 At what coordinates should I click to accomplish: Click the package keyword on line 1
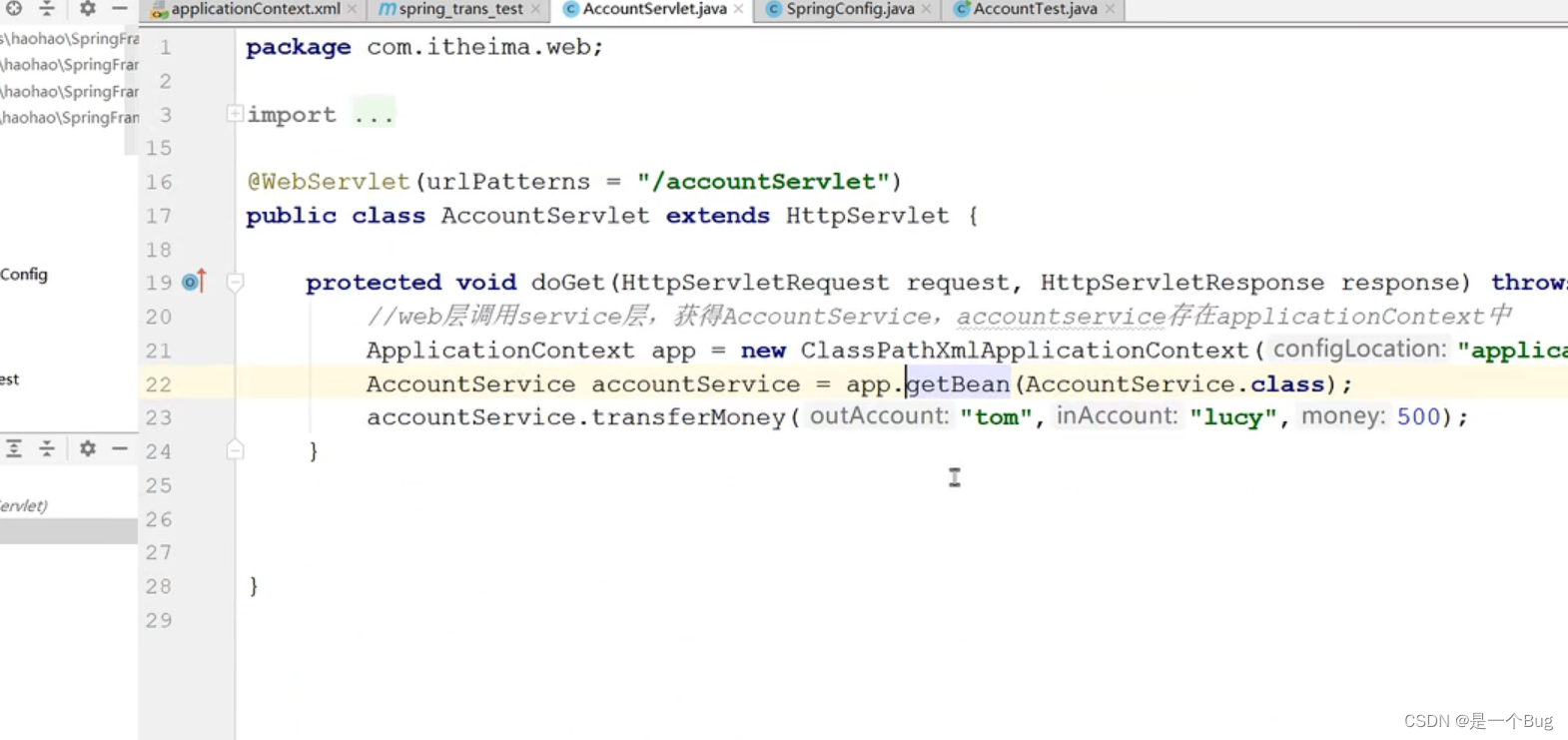pyautogui.click(x=299, y=47)
